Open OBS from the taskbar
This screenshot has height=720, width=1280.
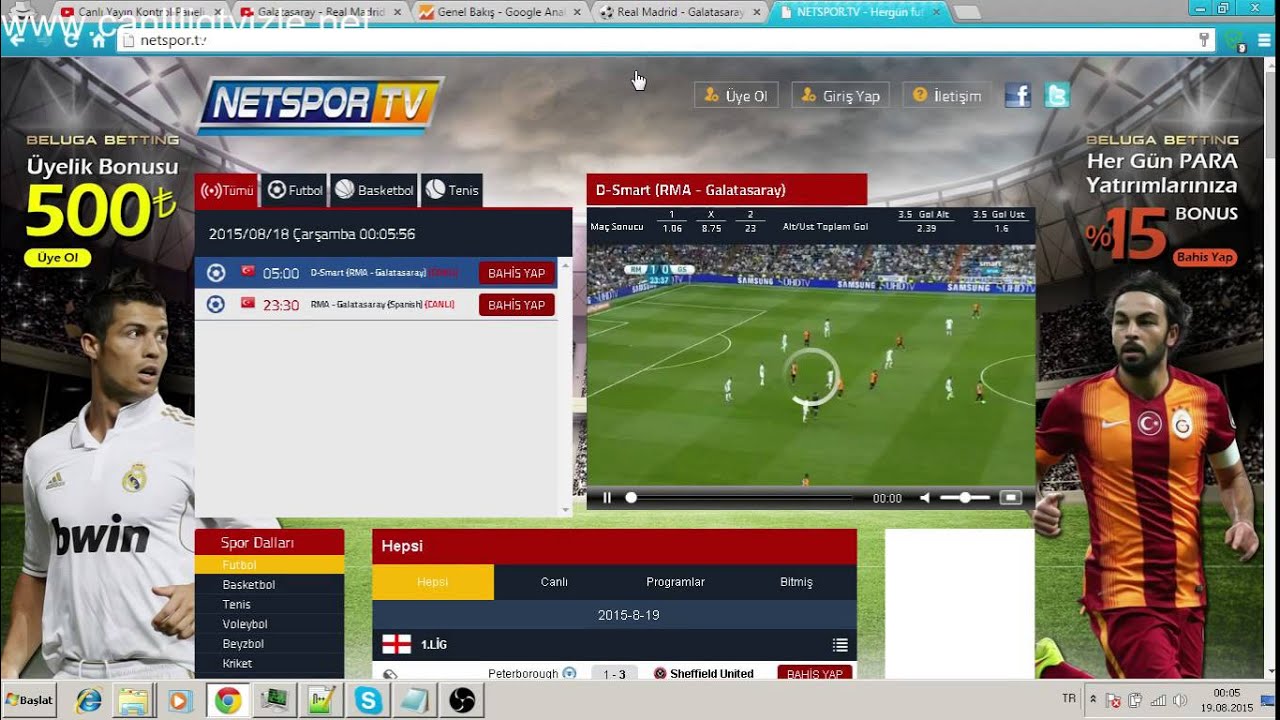click(462, 701)
